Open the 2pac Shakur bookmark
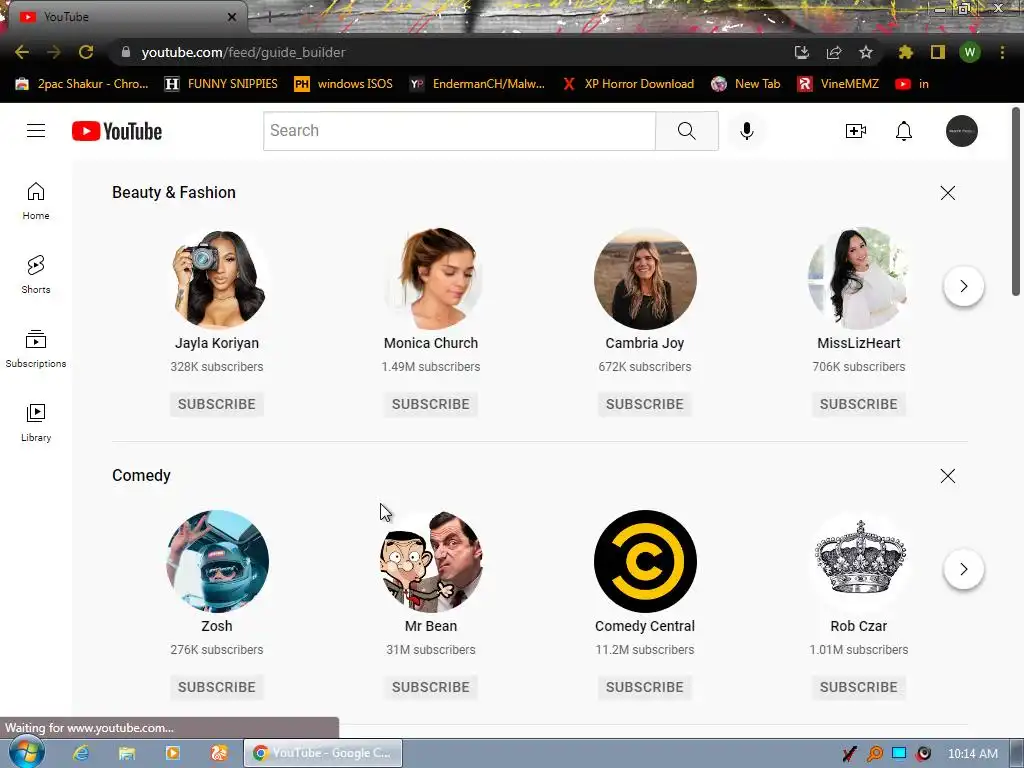 click(82, 84)
